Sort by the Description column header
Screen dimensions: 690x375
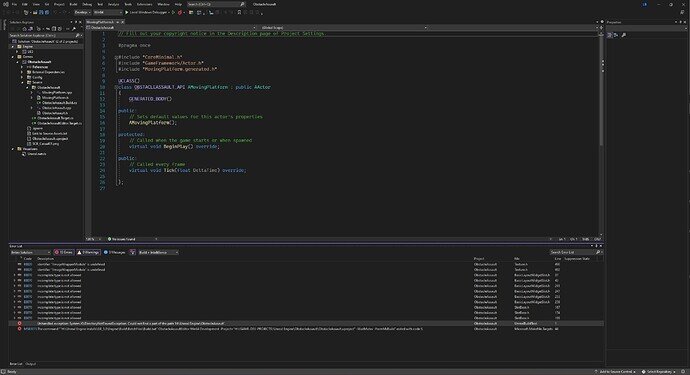(x=45, y=258)
